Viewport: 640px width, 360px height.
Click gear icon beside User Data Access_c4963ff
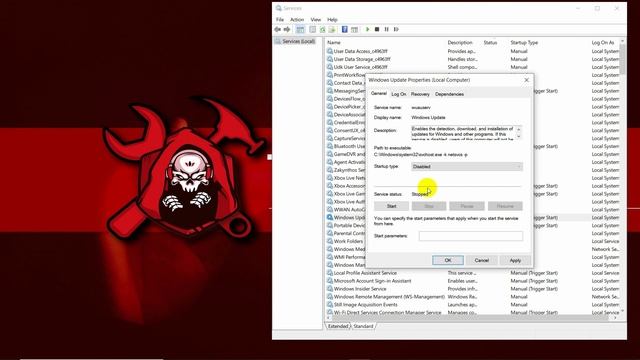tap(330, 51)
